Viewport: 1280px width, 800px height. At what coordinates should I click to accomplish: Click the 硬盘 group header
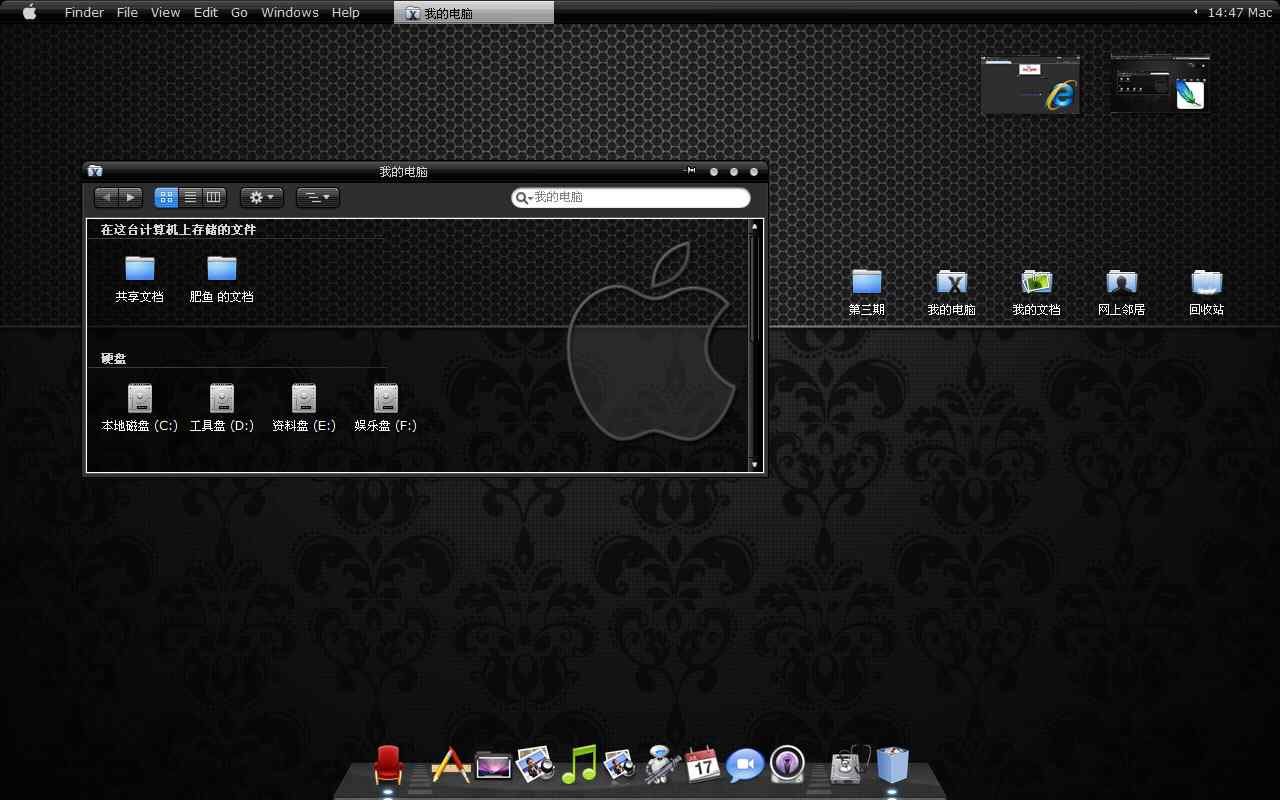click(x=113, y=358)
